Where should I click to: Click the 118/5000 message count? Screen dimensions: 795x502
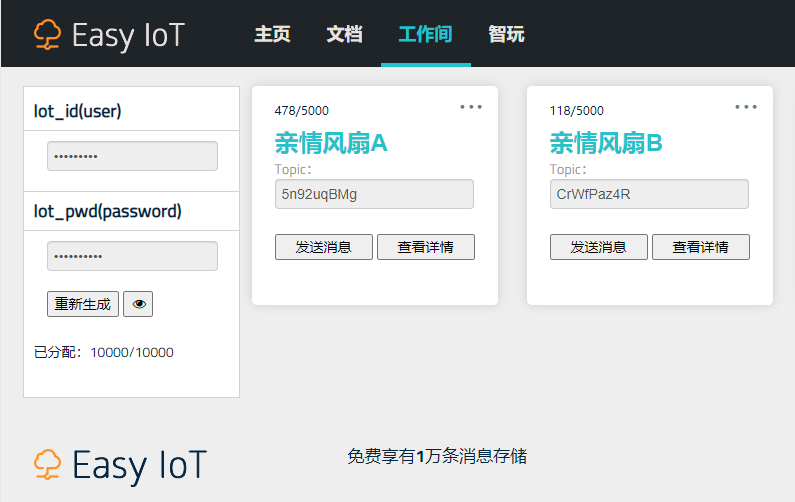pyautogui.click(x=577, y=111)
